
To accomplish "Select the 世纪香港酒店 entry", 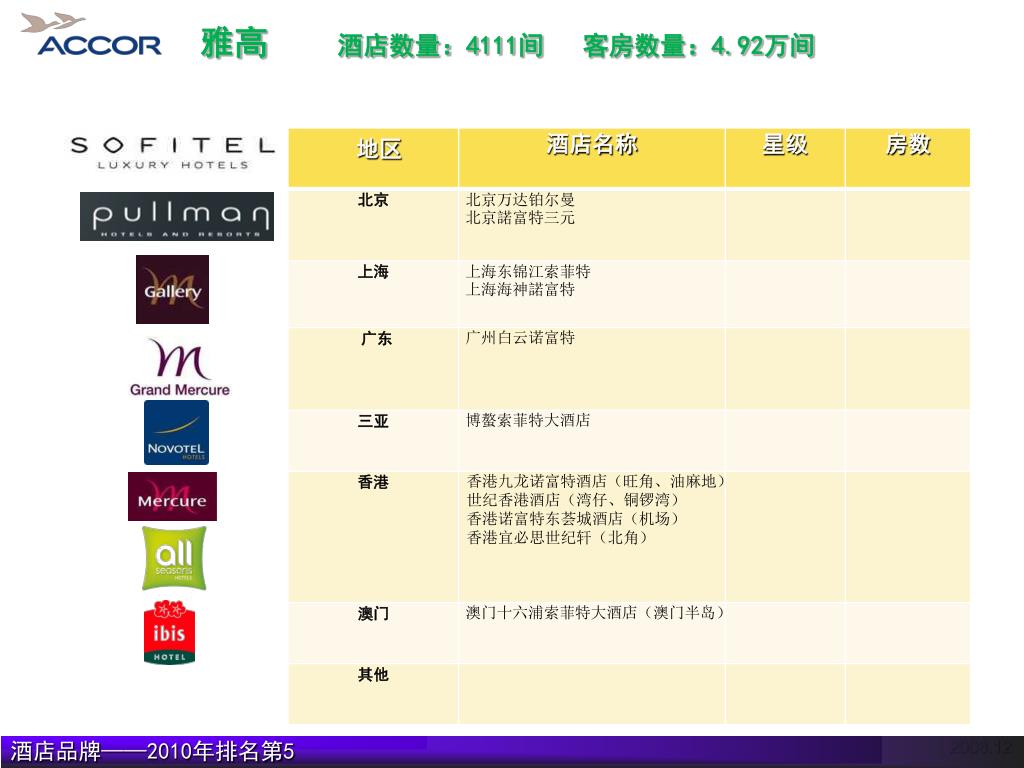I will coord(575,500).
